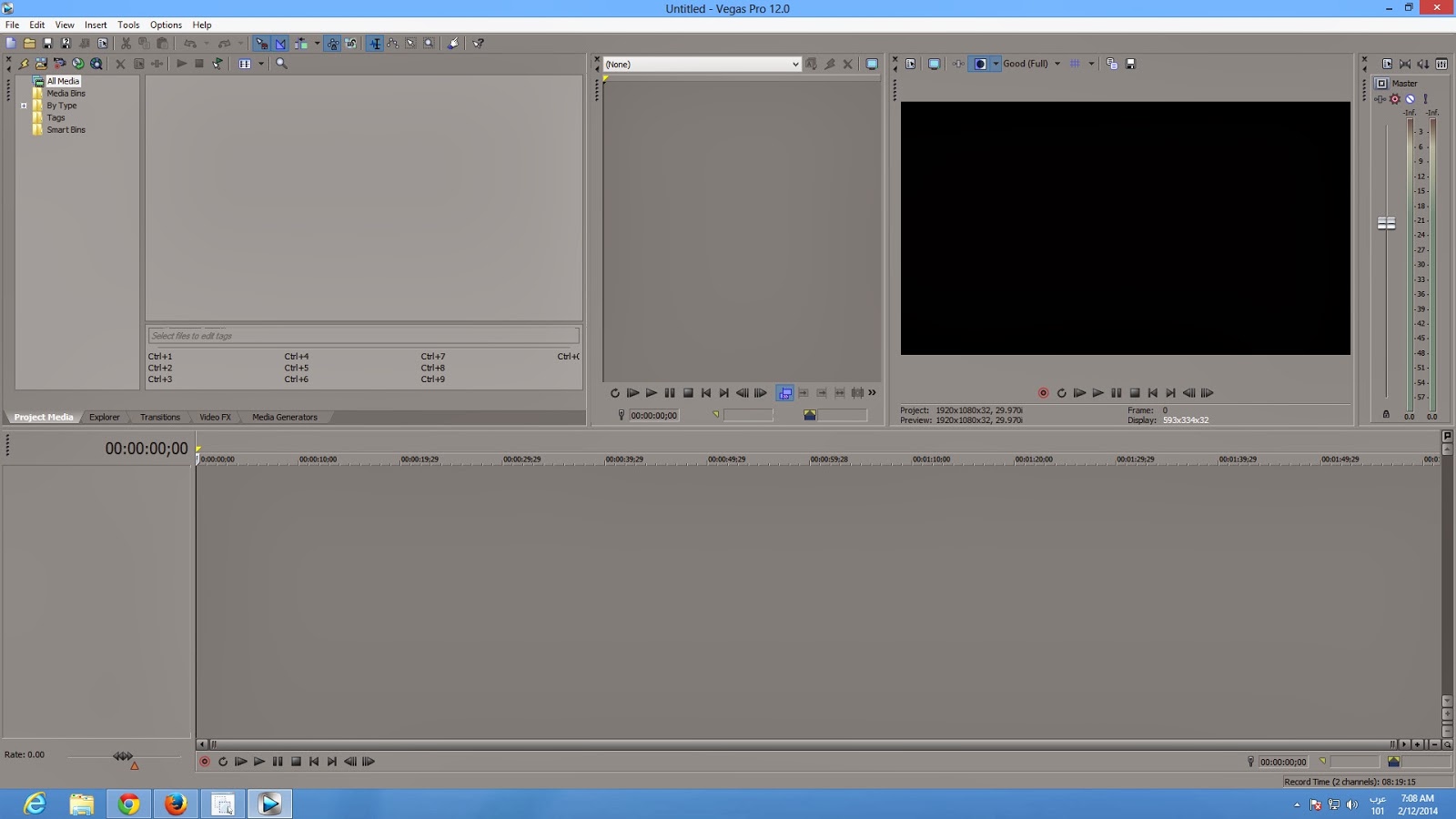Screen dimensions: 1456x819
Task: Open Master bus automation settings gear
Action: tap(1395, 99)
